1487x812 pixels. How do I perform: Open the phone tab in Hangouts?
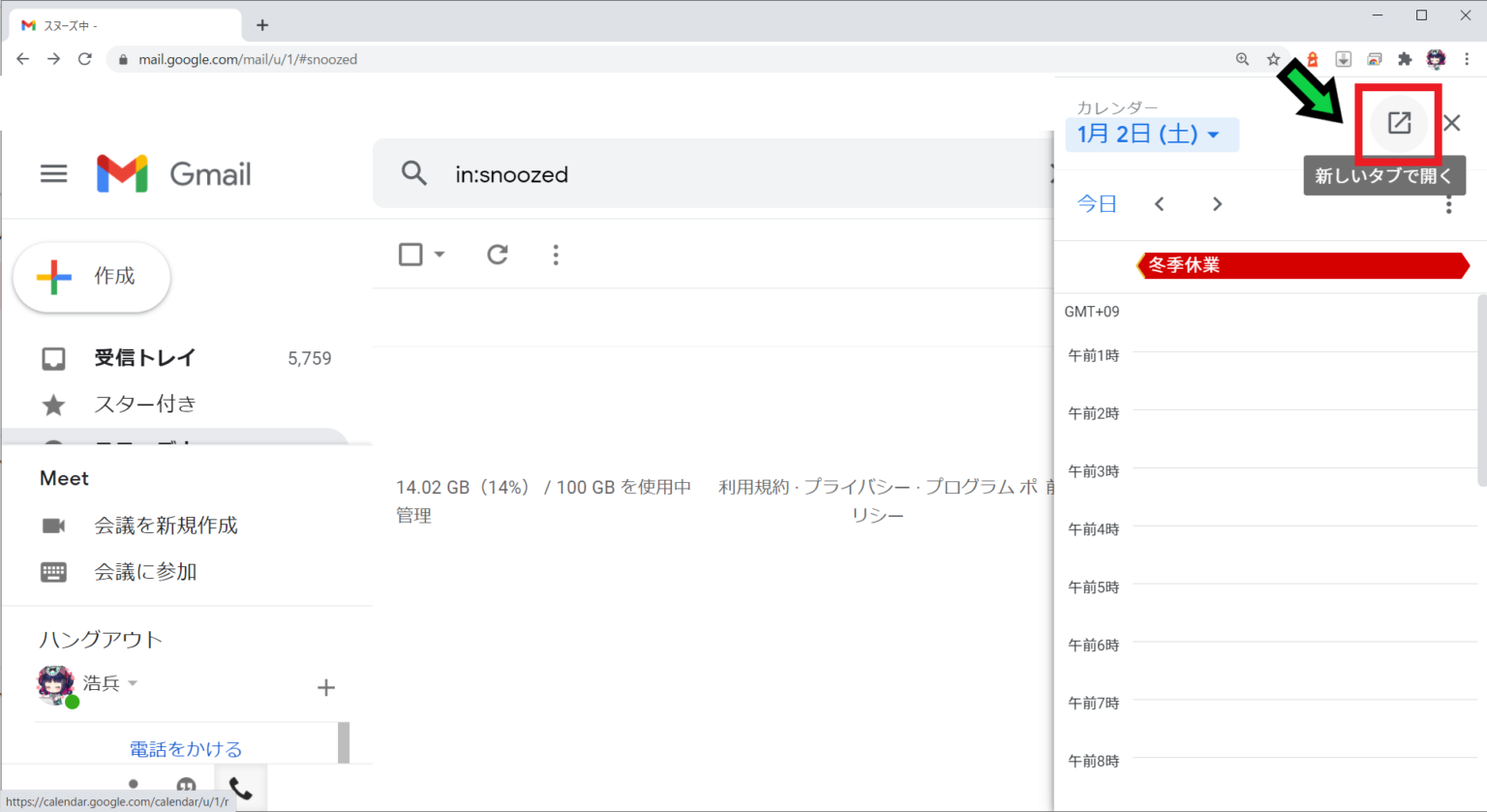coord(240,790)
